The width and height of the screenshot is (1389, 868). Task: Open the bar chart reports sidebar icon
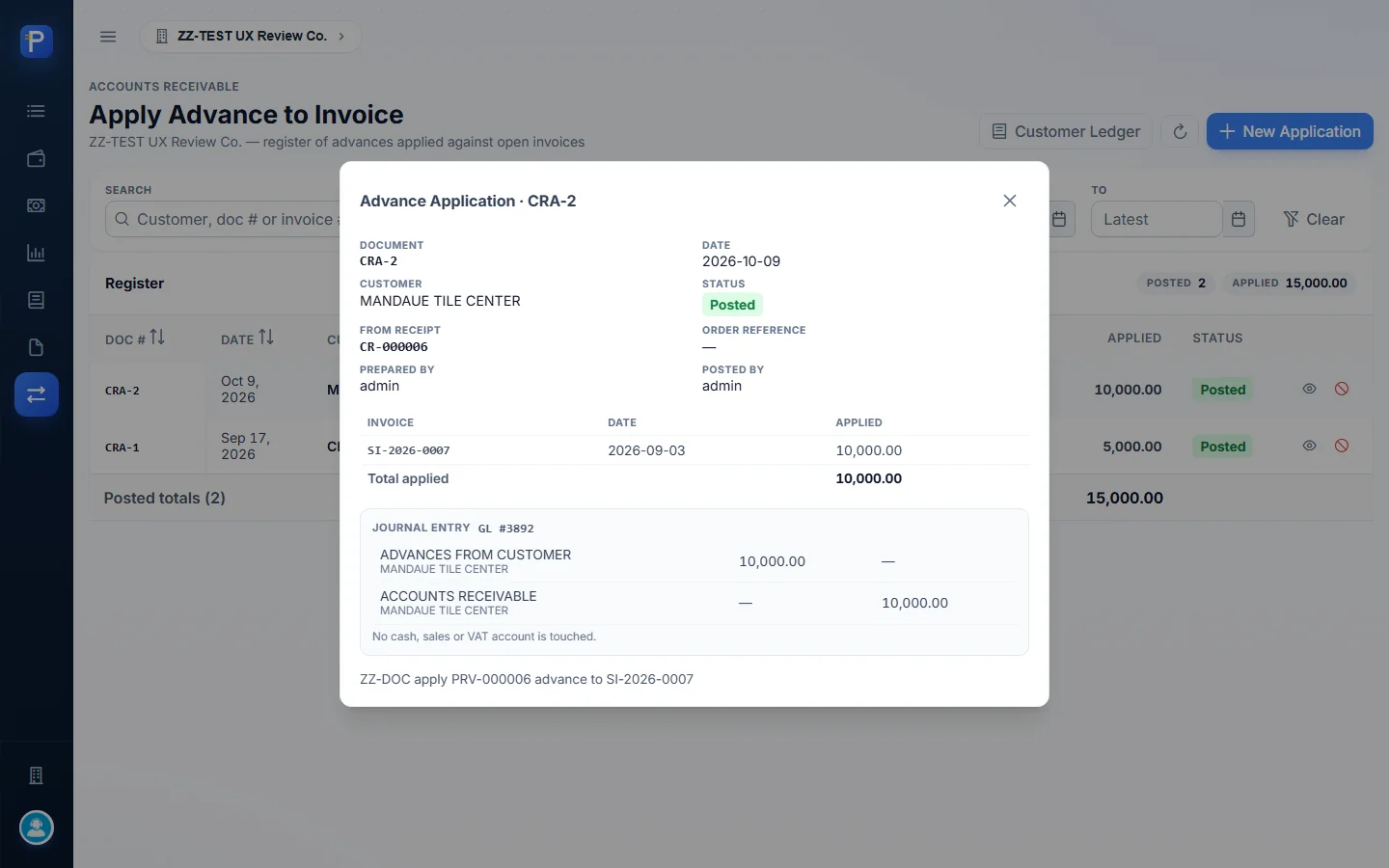(x=37, y=253)
